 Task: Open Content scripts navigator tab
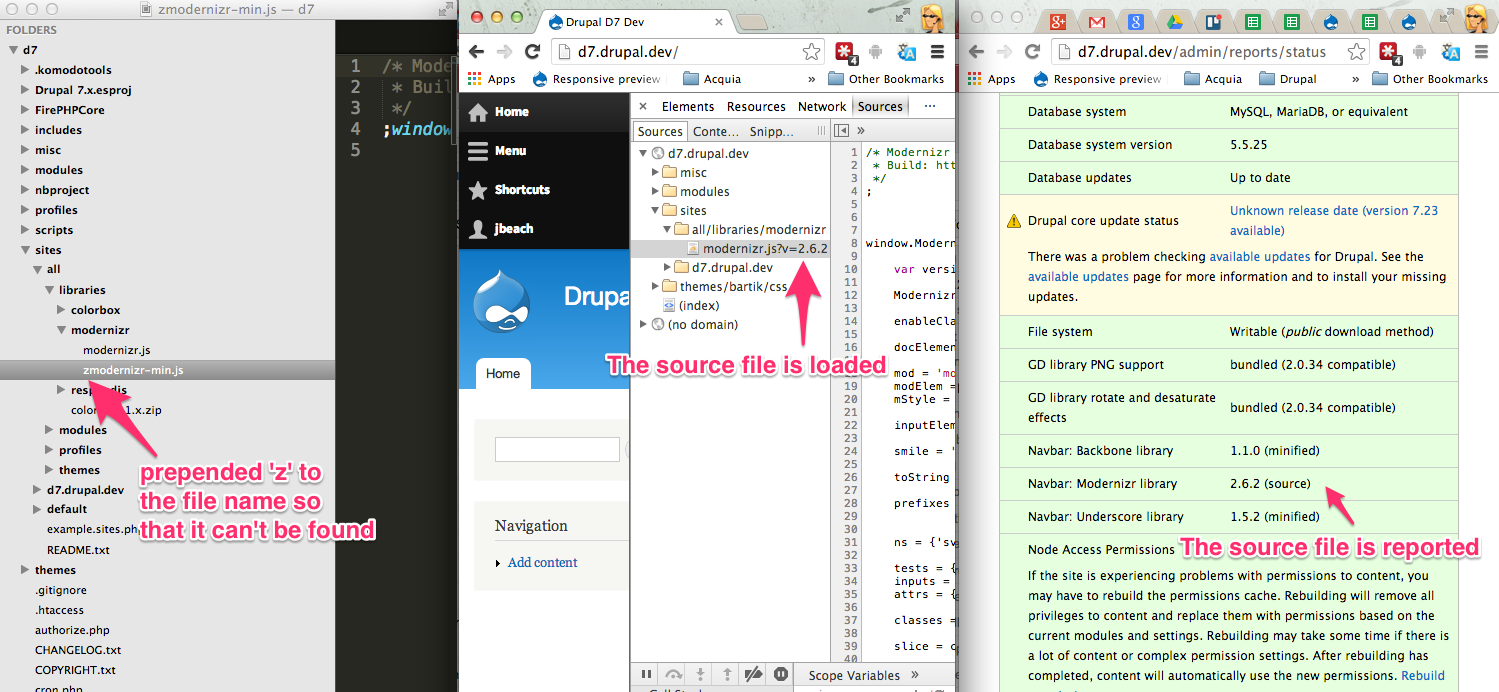click(x=717, y=131)
